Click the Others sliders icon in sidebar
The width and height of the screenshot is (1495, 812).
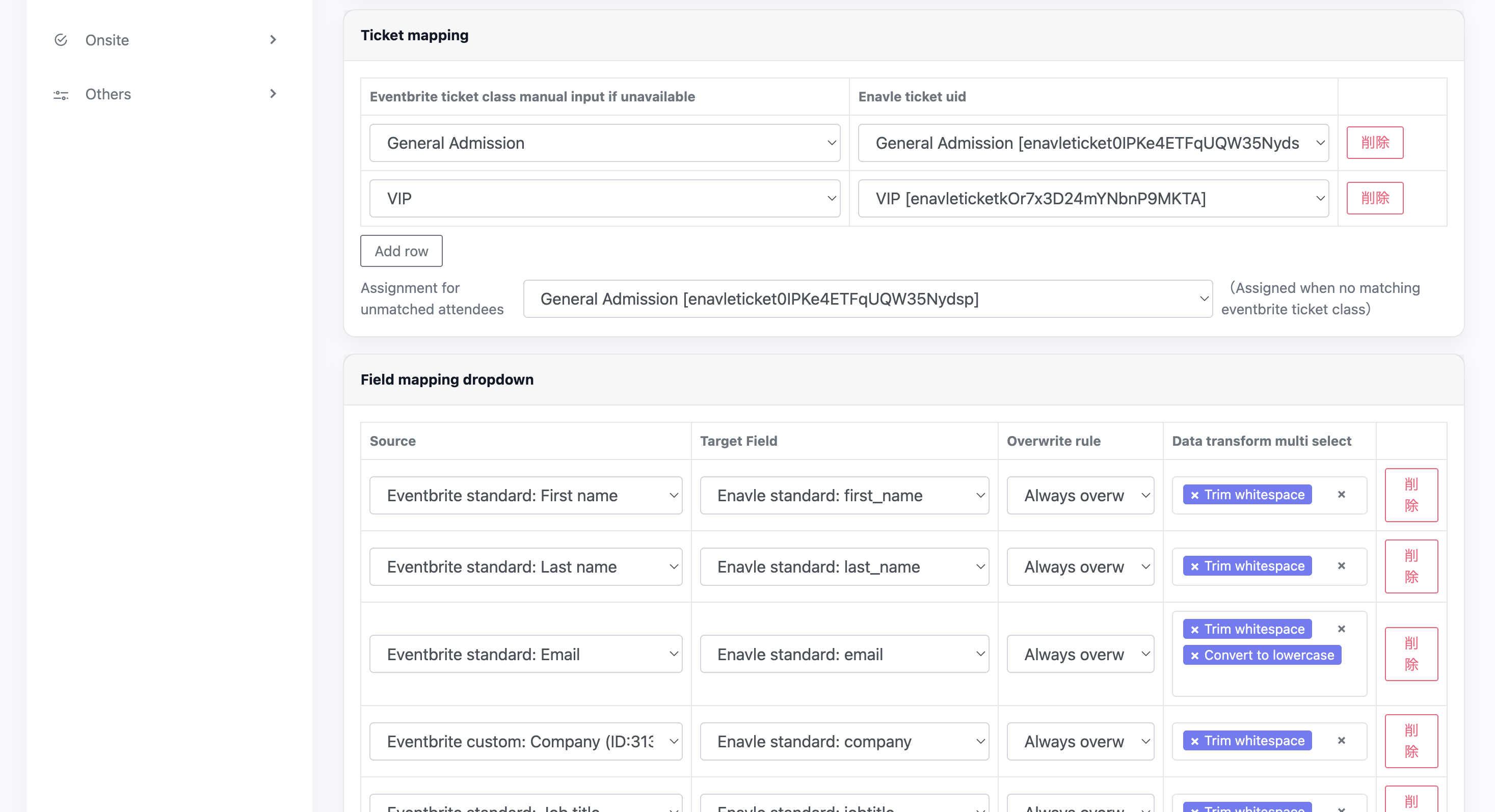click(61, 95)
